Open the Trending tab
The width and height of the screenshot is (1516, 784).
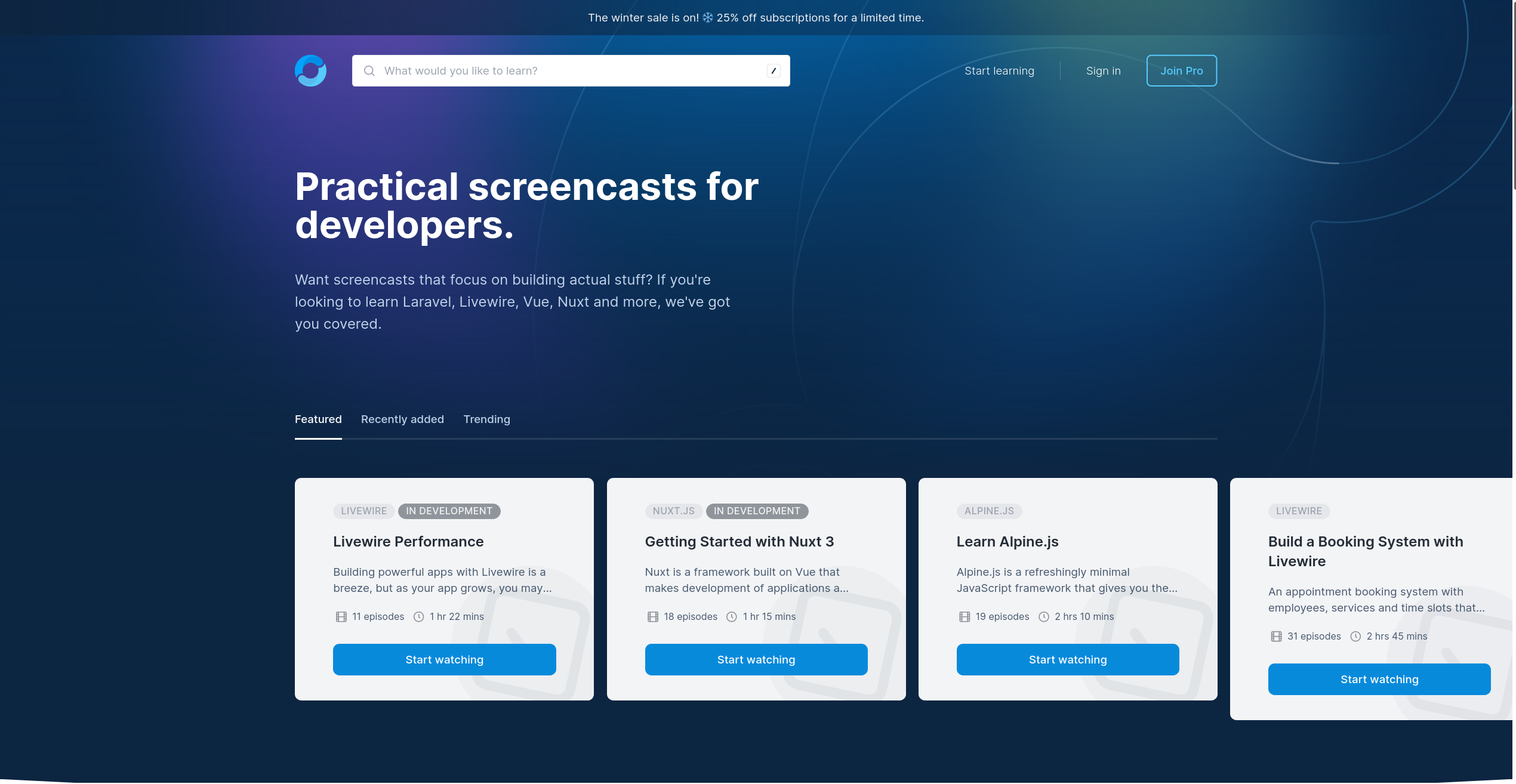(486, 419)
